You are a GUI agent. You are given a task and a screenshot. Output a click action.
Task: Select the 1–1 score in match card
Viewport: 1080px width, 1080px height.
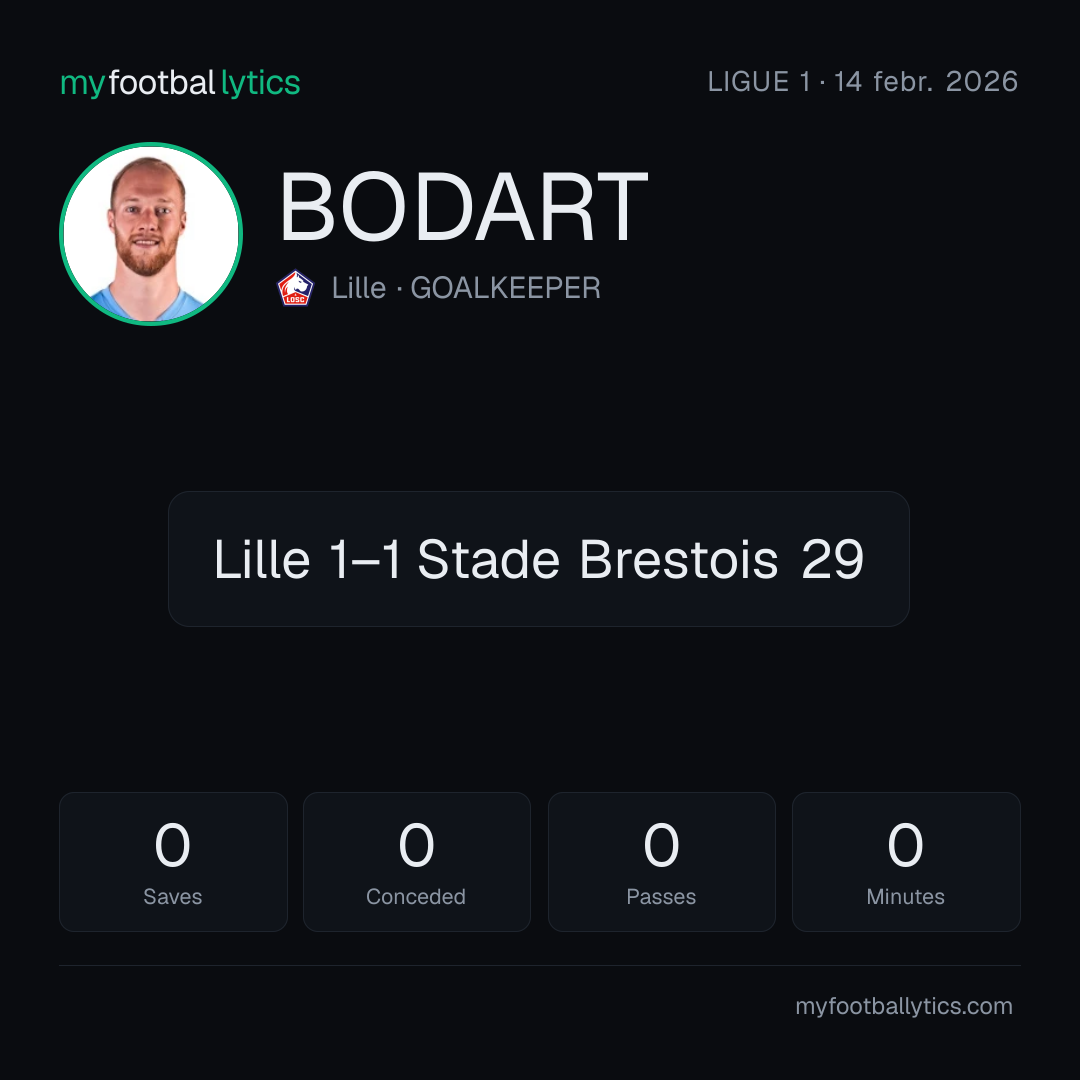[365, 559]
